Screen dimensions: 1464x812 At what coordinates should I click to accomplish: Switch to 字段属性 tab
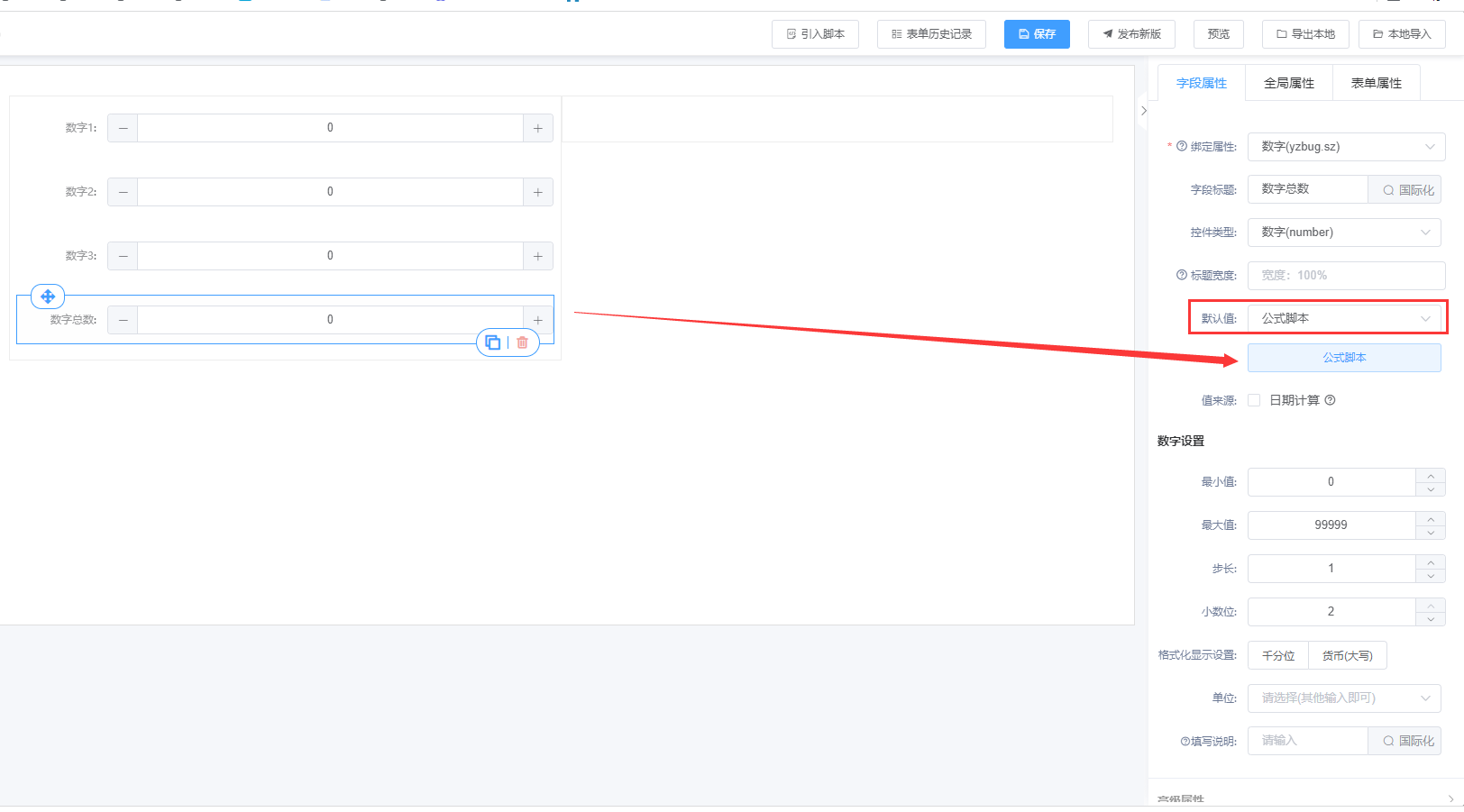pyautogui.click(x=1202, y=83)
